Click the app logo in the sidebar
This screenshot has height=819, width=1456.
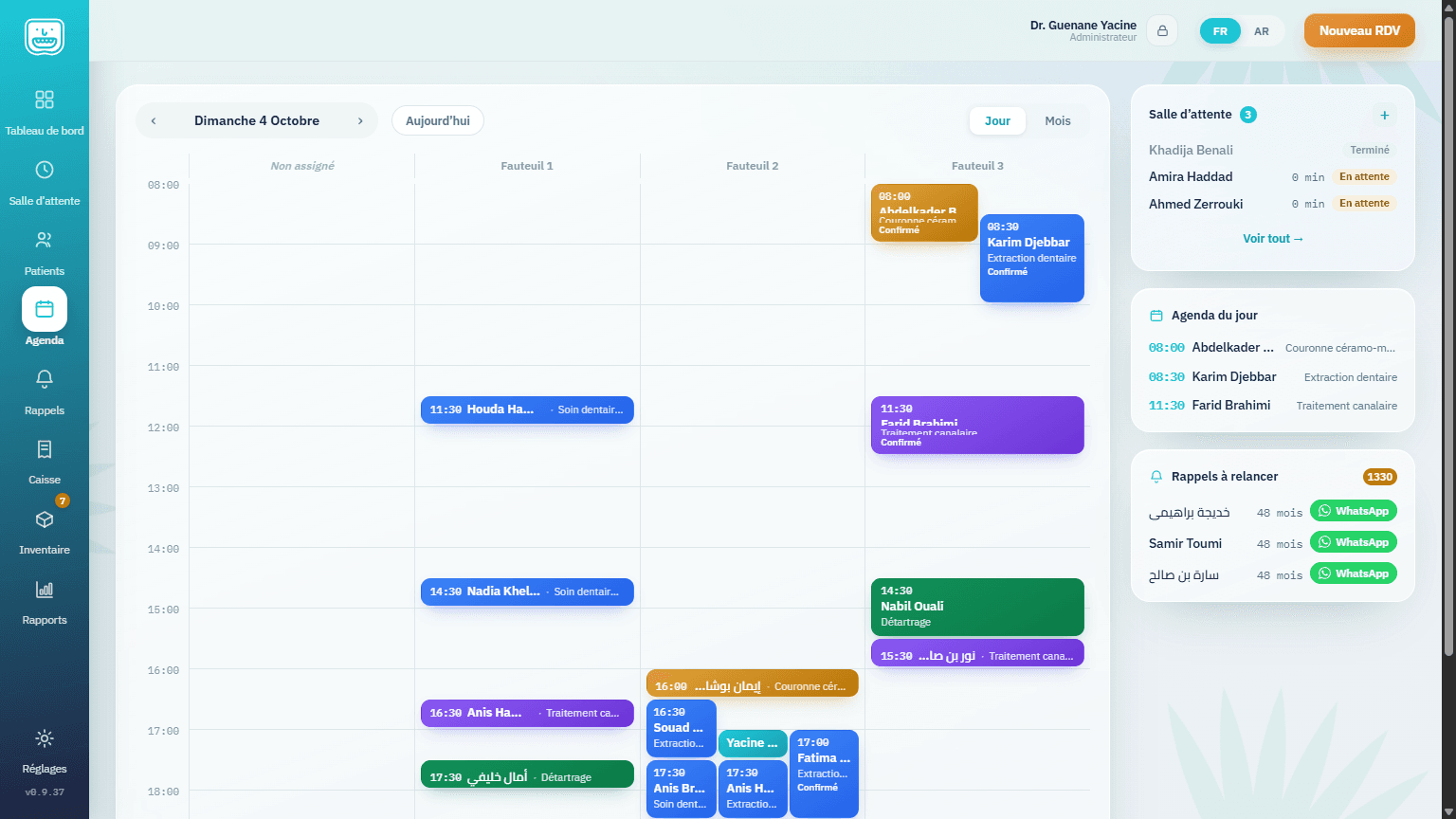tap(45, 37)
